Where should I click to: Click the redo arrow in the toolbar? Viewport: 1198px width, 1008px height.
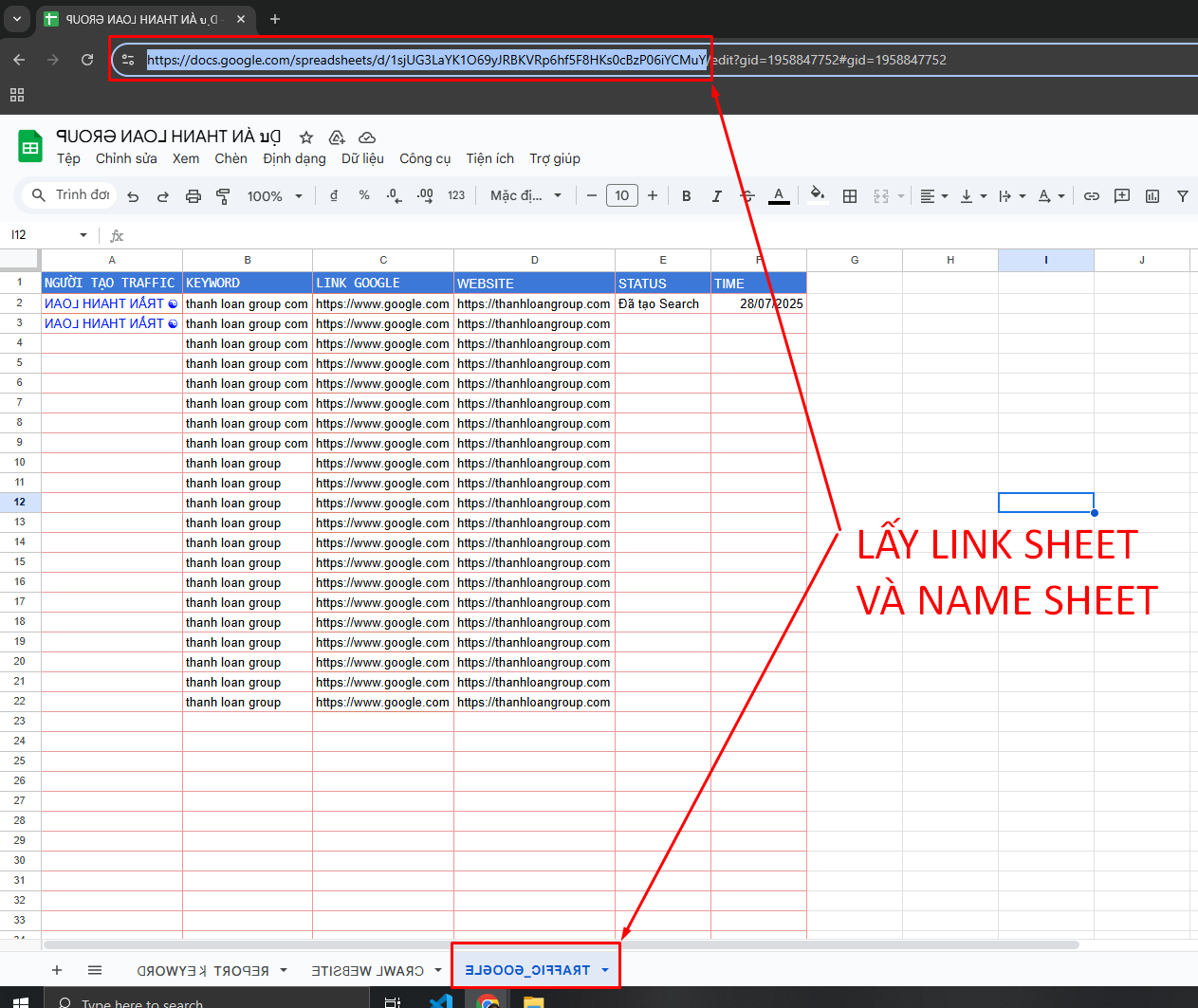tap(163, 196)
